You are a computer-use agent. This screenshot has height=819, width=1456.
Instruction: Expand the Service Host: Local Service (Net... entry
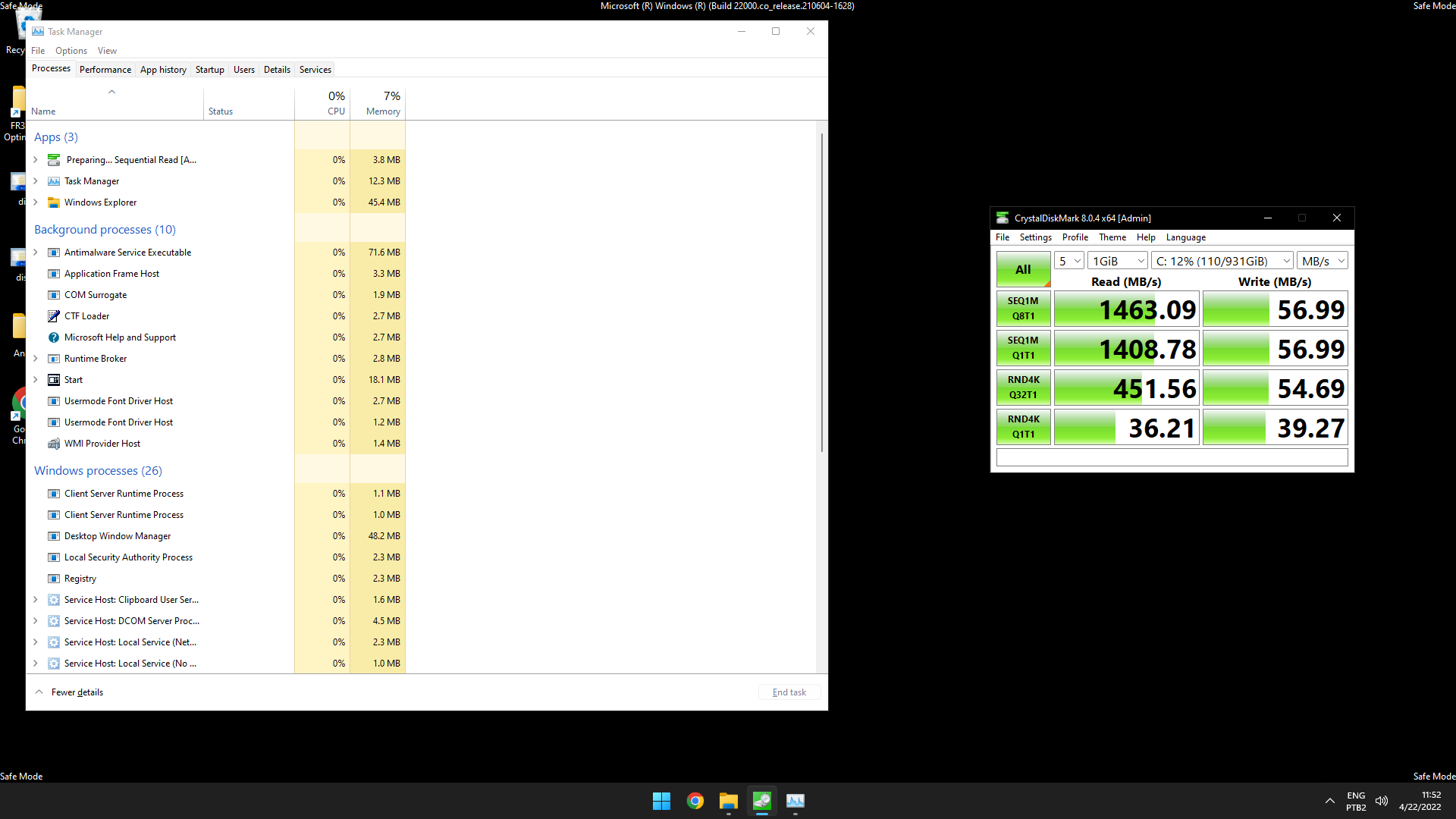[x=36, y=642]
